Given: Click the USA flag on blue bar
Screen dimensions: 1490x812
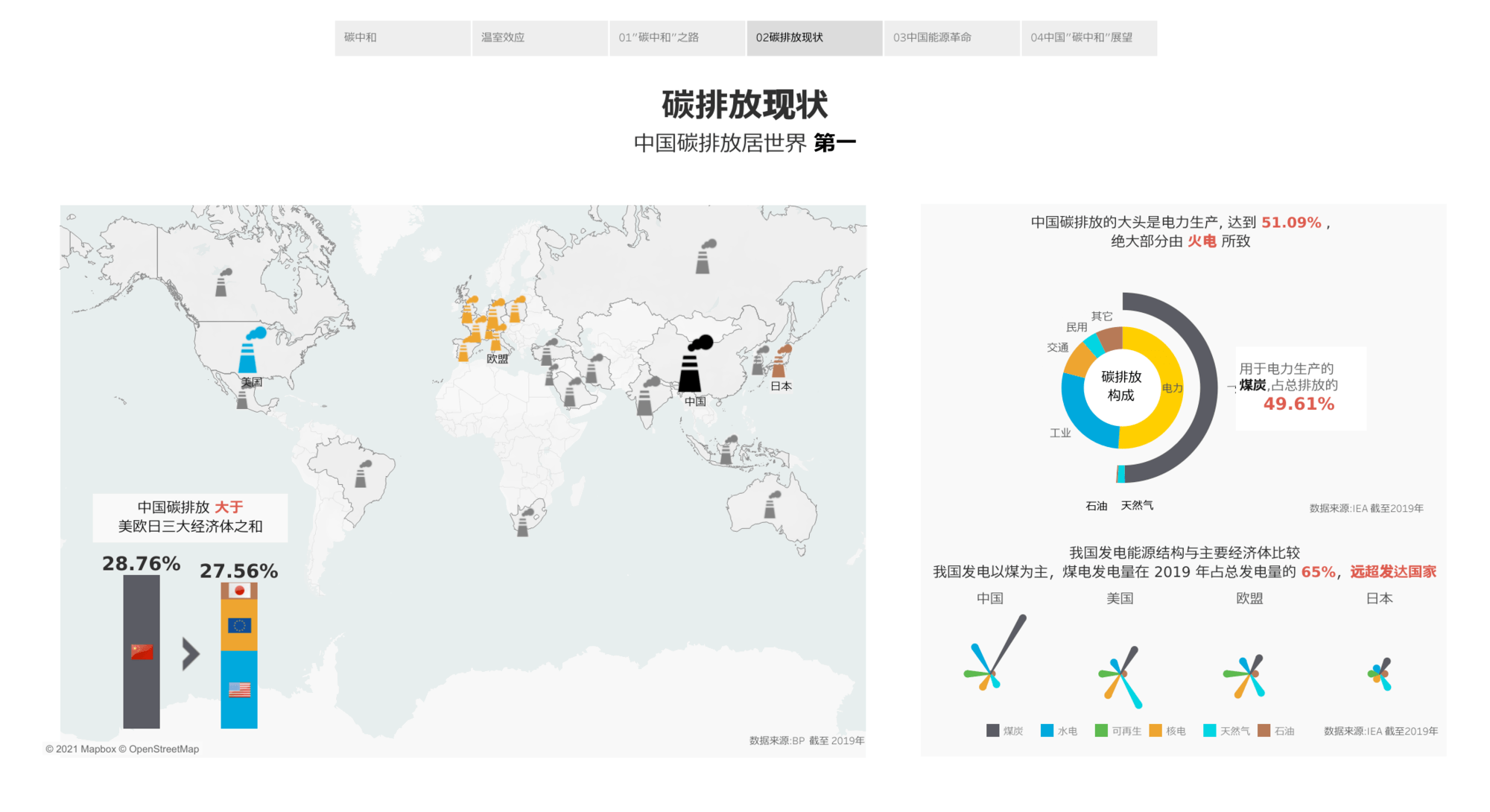Looking at the screenshot, I should click(239, 690).
